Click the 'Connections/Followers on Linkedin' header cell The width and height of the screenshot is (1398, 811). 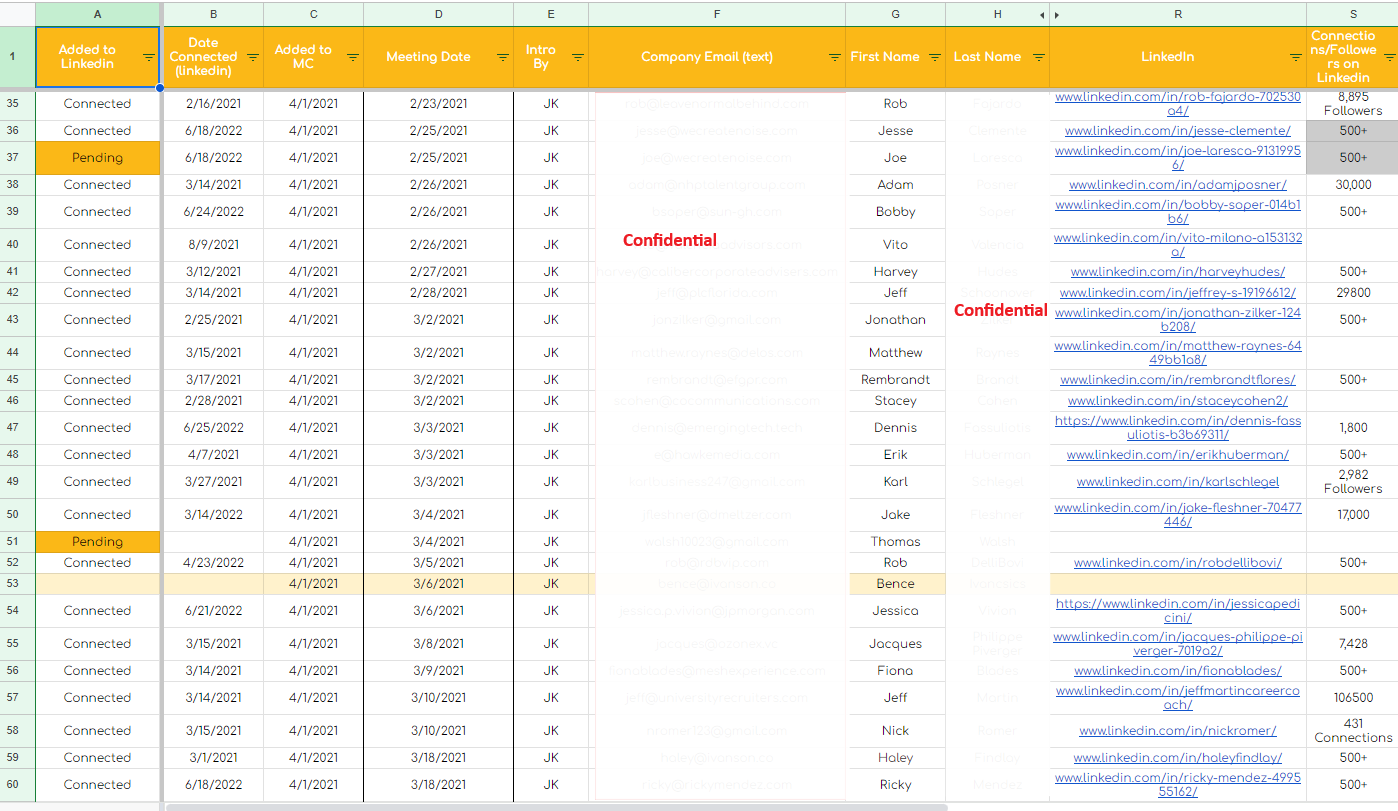coord(1352,57)
